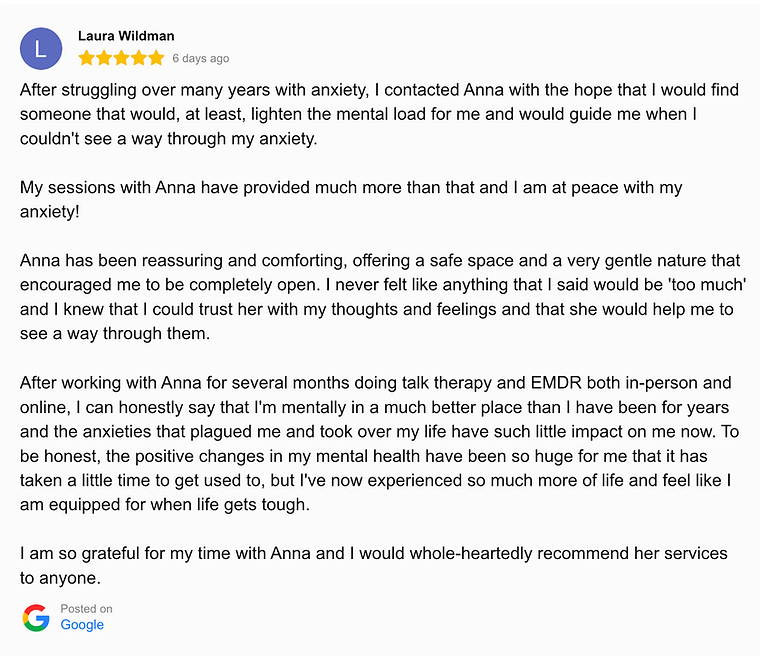Click the paragraph starting 'Anna has been reassuring'

pyautogui.click(x=383, y=297)
